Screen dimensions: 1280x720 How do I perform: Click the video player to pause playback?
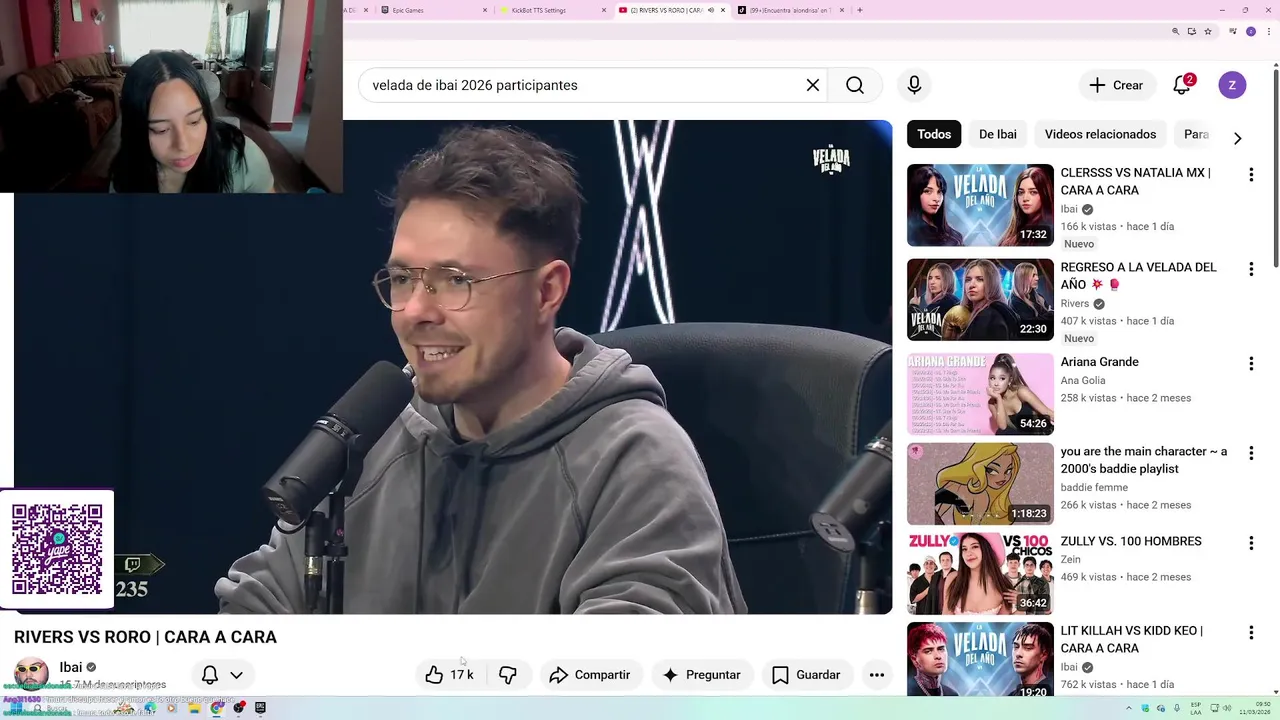(x=453, y=367)
